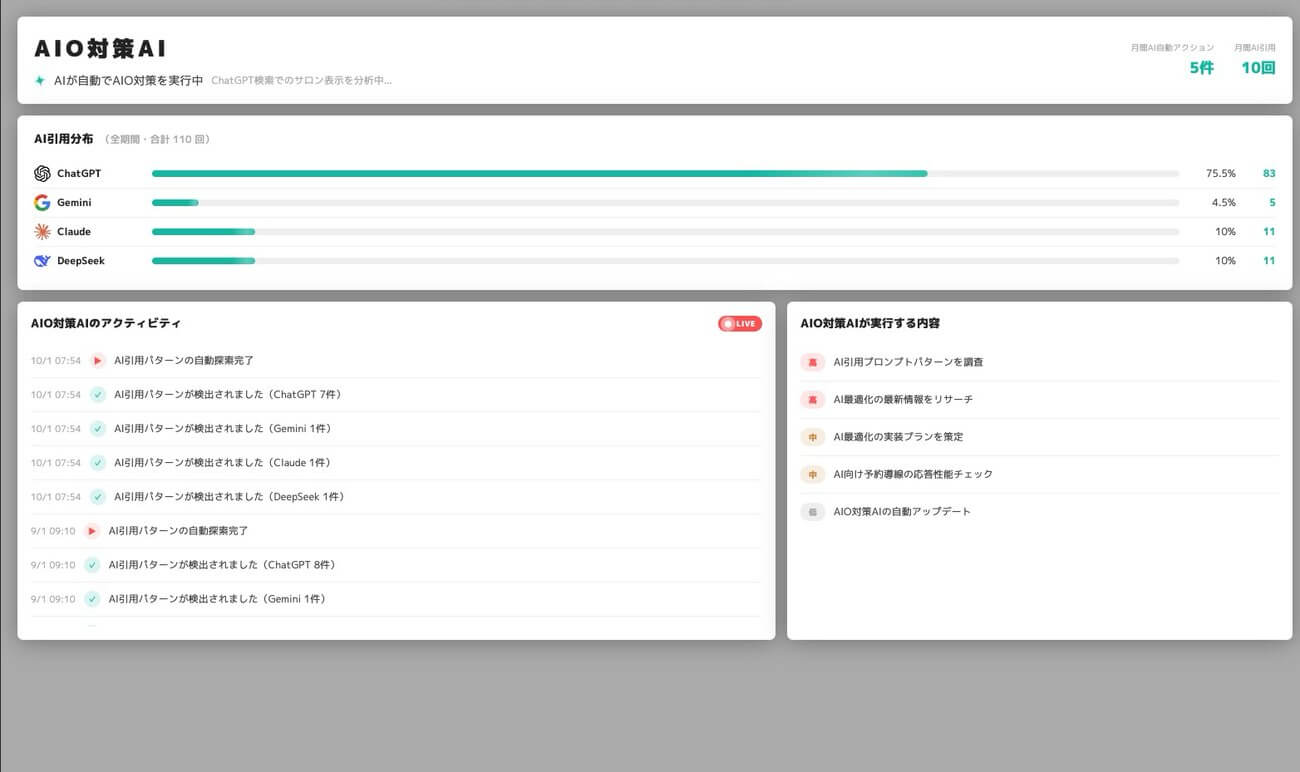This screenshot has width=1300, height=772.
Task: Click the 高 badge beside AI引用プロンプトパターンを調査
Action: pyautogui.click(x=812, y=361)
